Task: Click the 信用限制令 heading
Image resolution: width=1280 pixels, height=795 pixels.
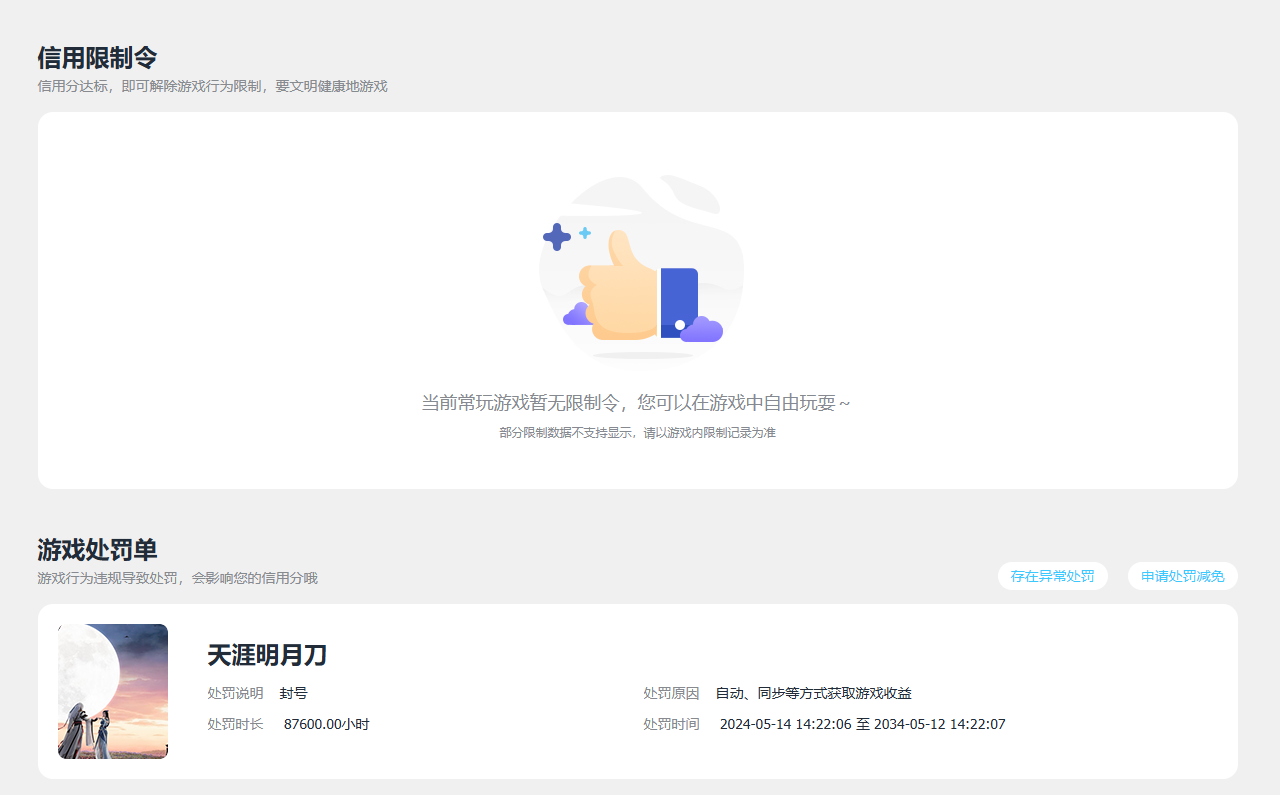Action: tap(97, 58)
